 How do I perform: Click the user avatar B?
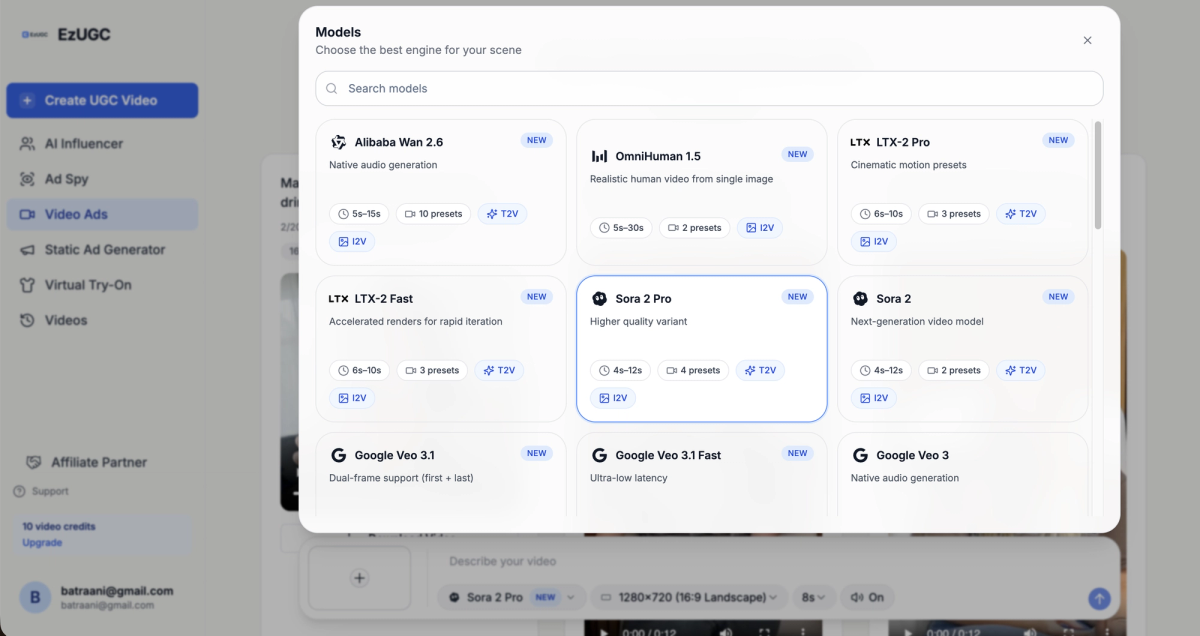[x=35, y=598]
